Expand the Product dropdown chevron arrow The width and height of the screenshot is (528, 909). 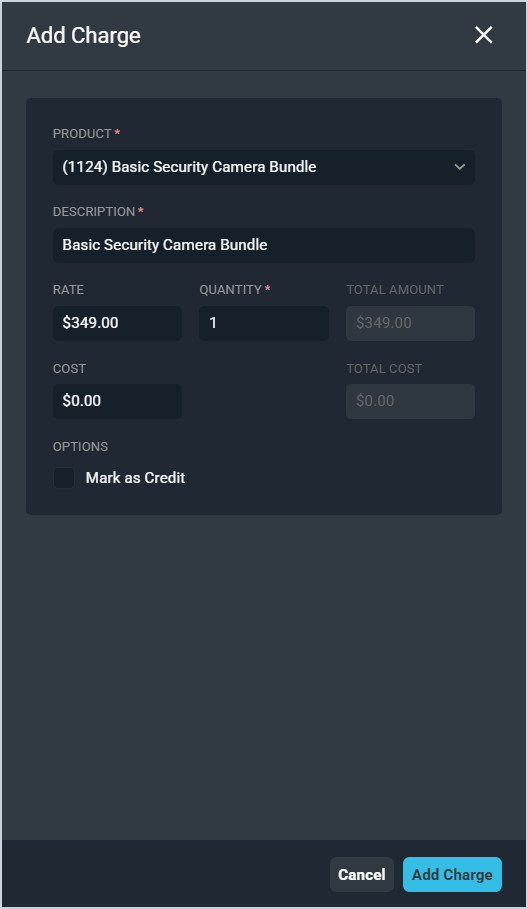pos(460,167)
